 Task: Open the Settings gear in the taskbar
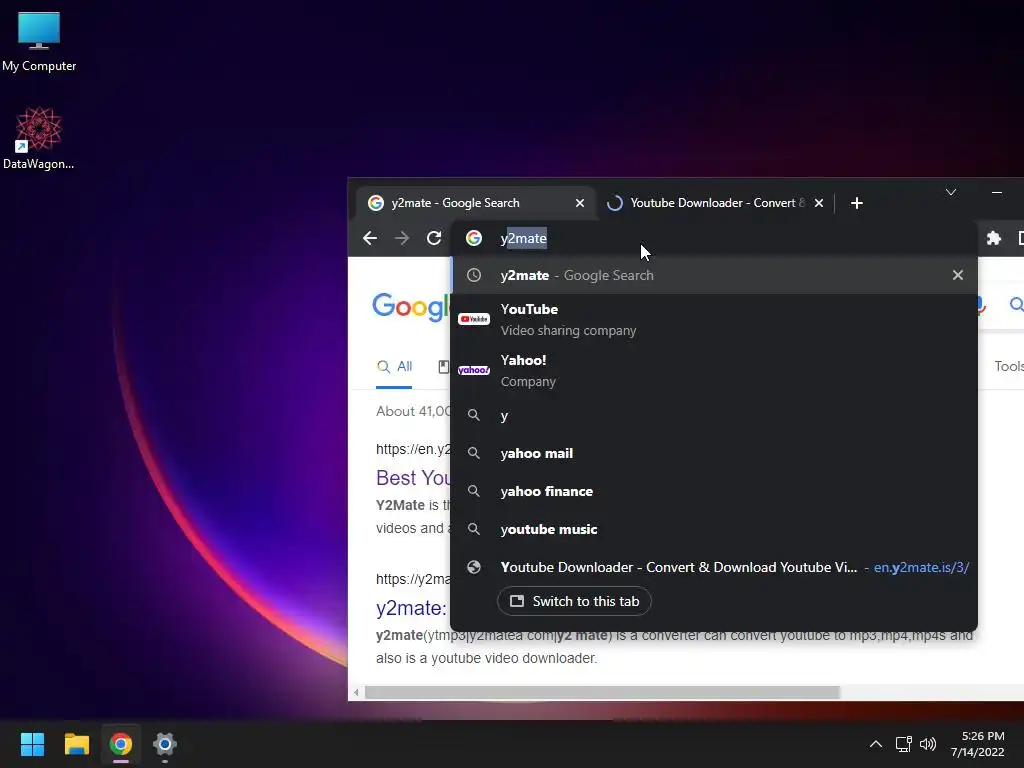coord(165,744)
